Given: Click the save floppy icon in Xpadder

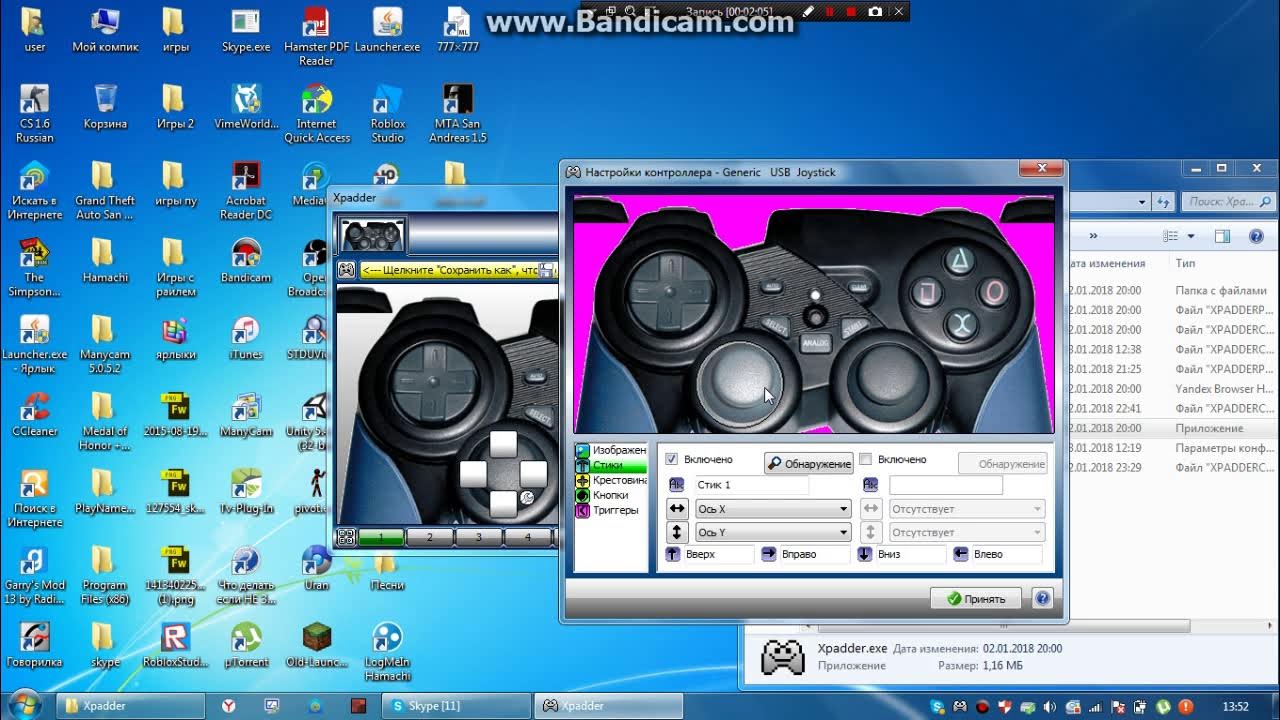Looking at the screenshot, I should pyautogui.click(x=546, y=270).
